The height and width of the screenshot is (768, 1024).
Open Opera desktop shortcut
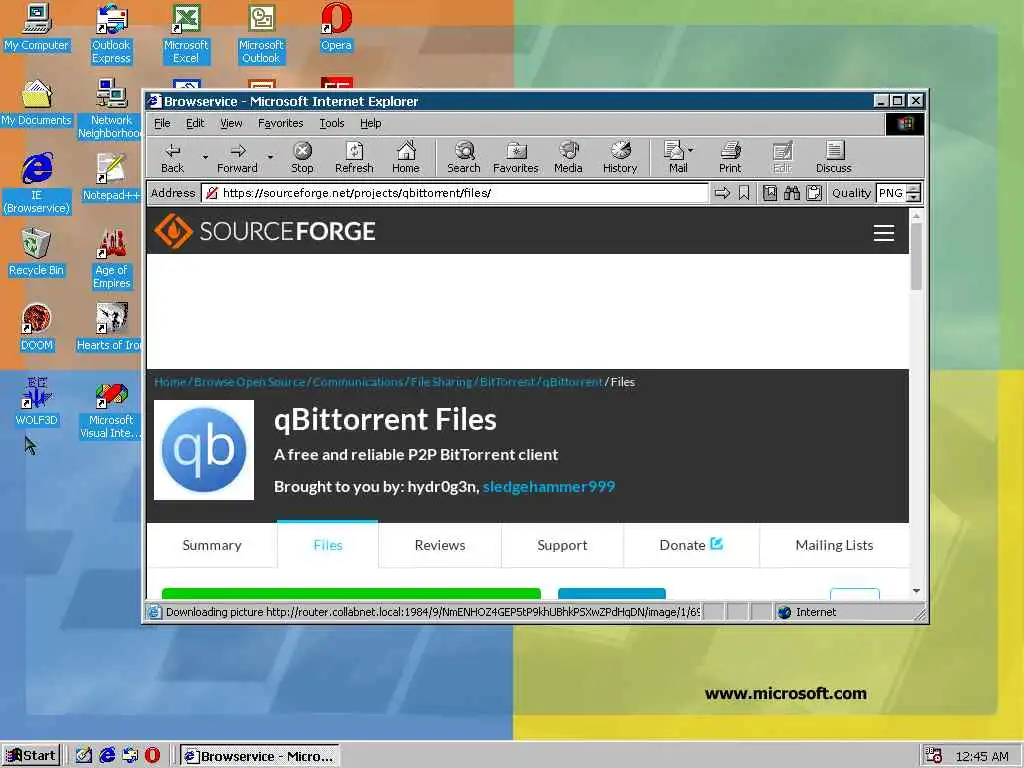[x=336, y=27]
